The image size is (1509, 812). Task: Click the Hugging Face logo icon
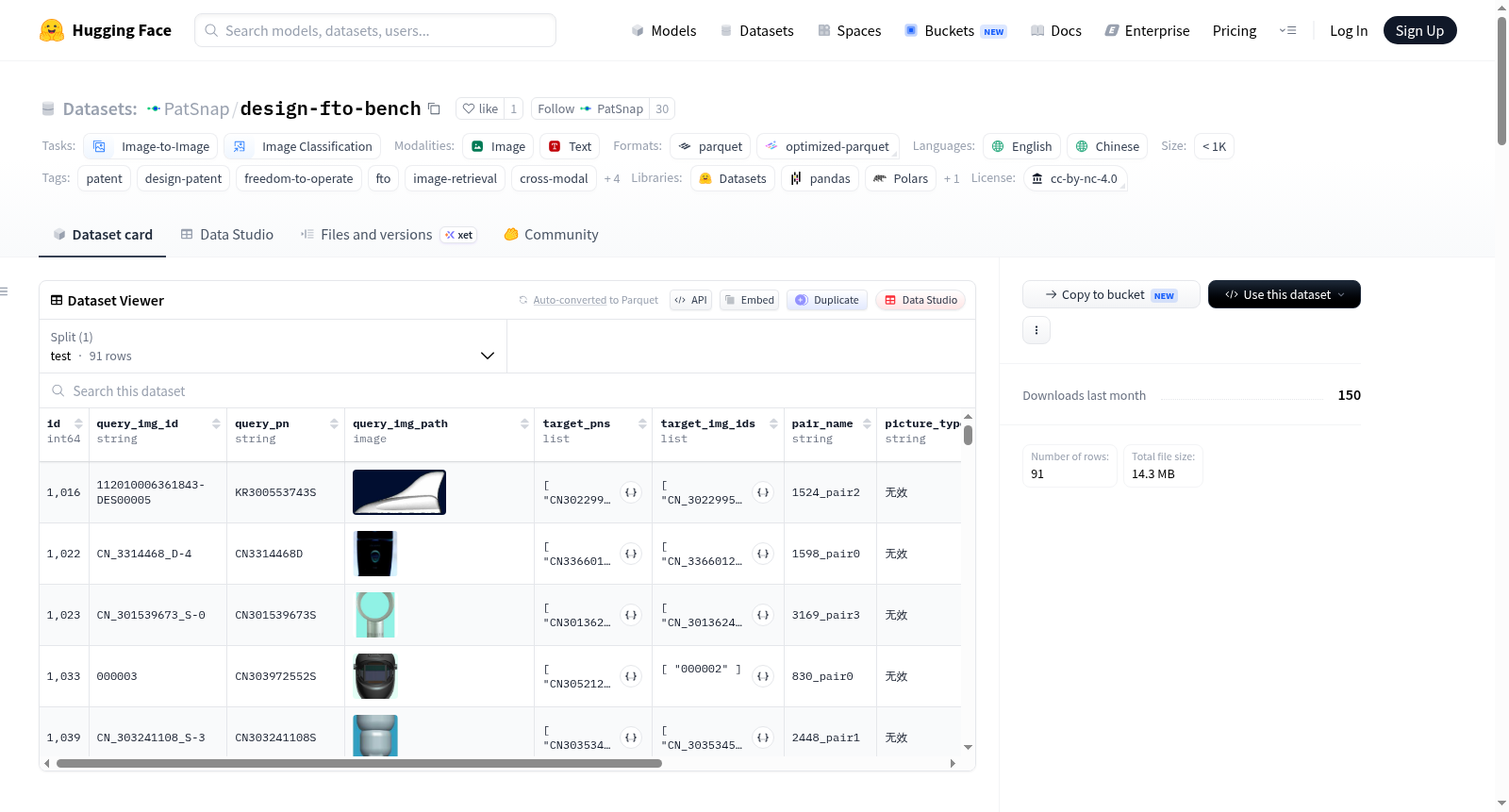(x=52, y=30)
